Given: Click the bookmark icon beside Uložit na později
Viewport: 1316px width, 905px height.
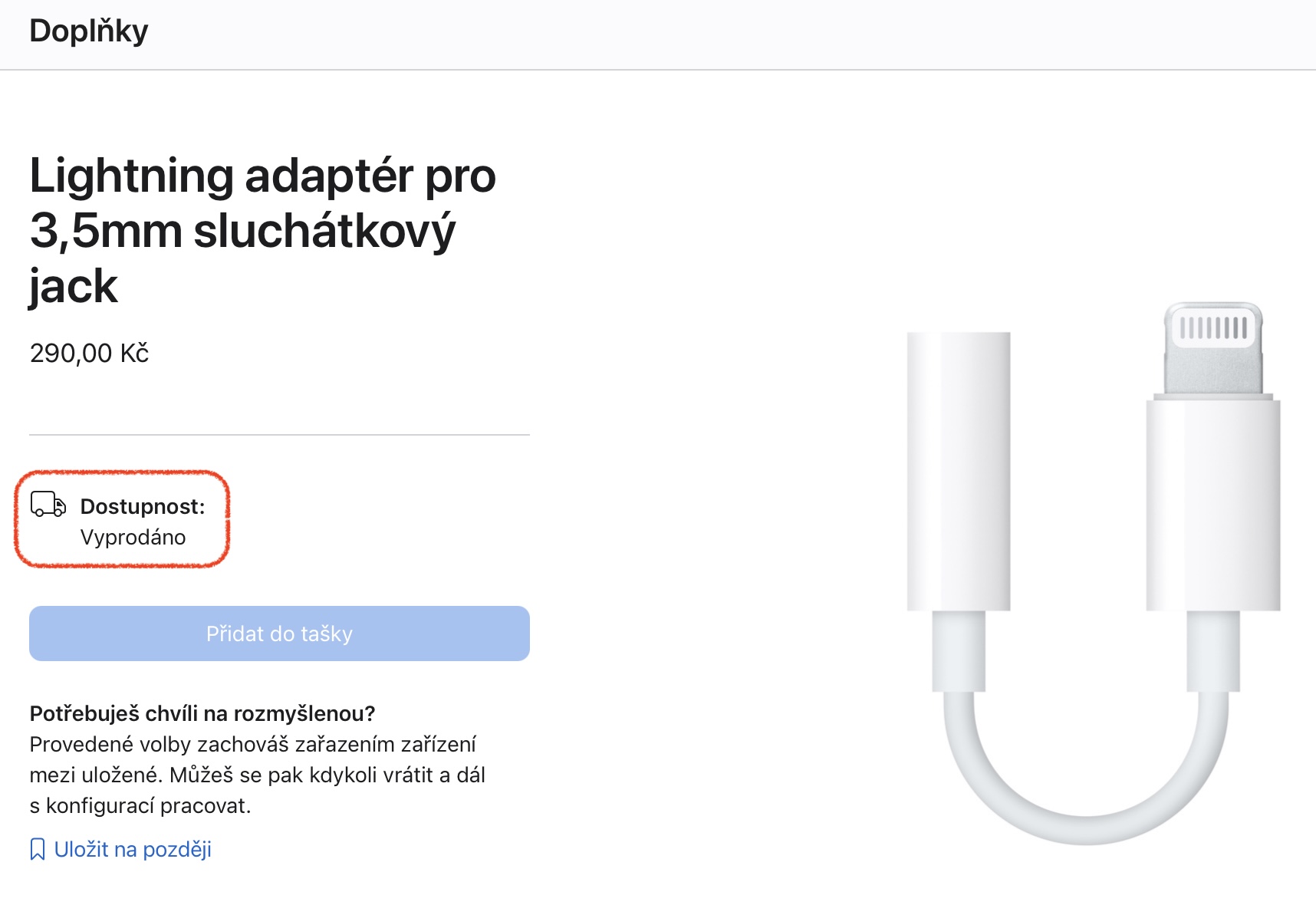Looking at the screenshot, I should tap(37, 850).
